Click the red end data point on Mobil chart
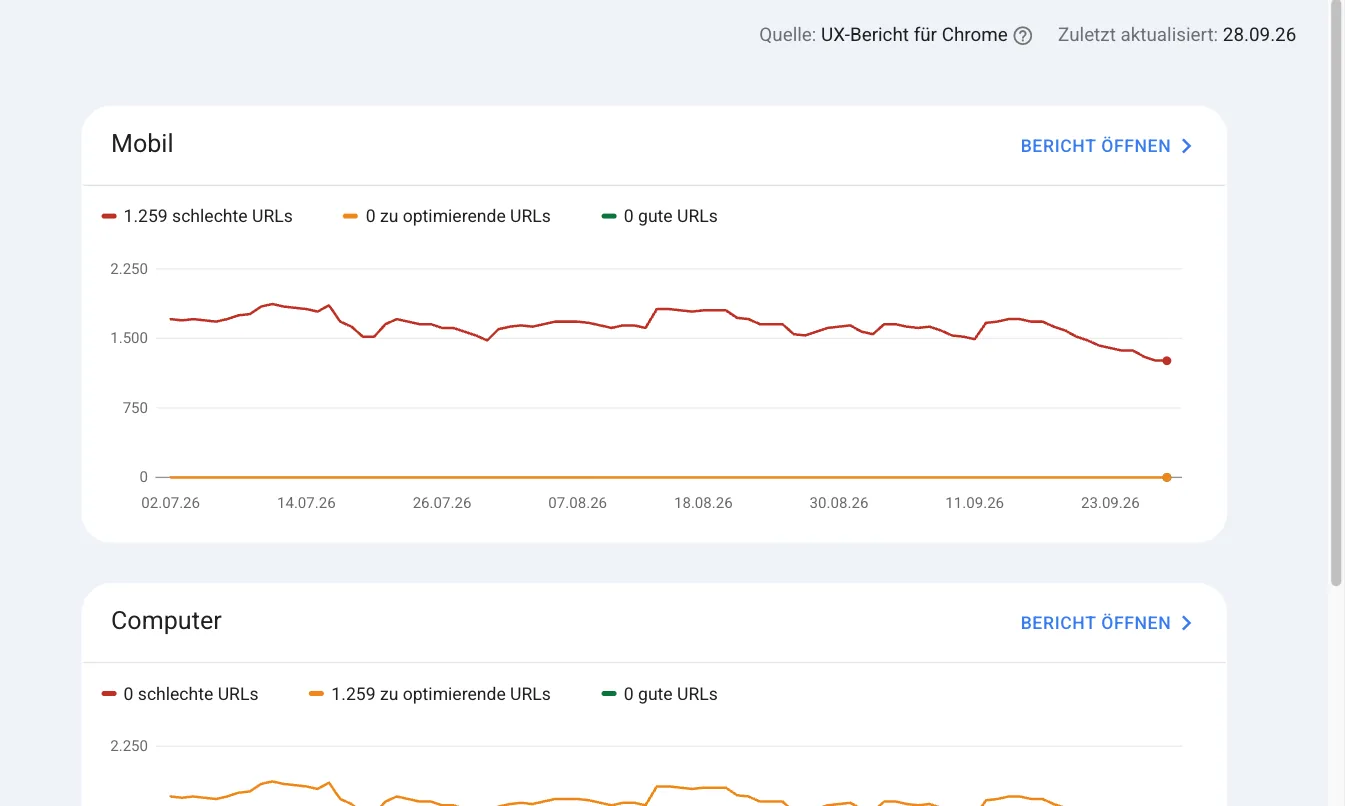Screen dimensions: 1345x806 click(x=1166, y=361)
